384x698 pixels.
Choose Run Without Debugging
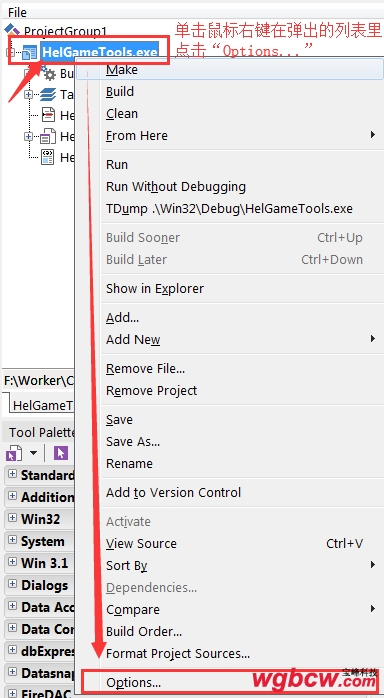pos(176,187)
